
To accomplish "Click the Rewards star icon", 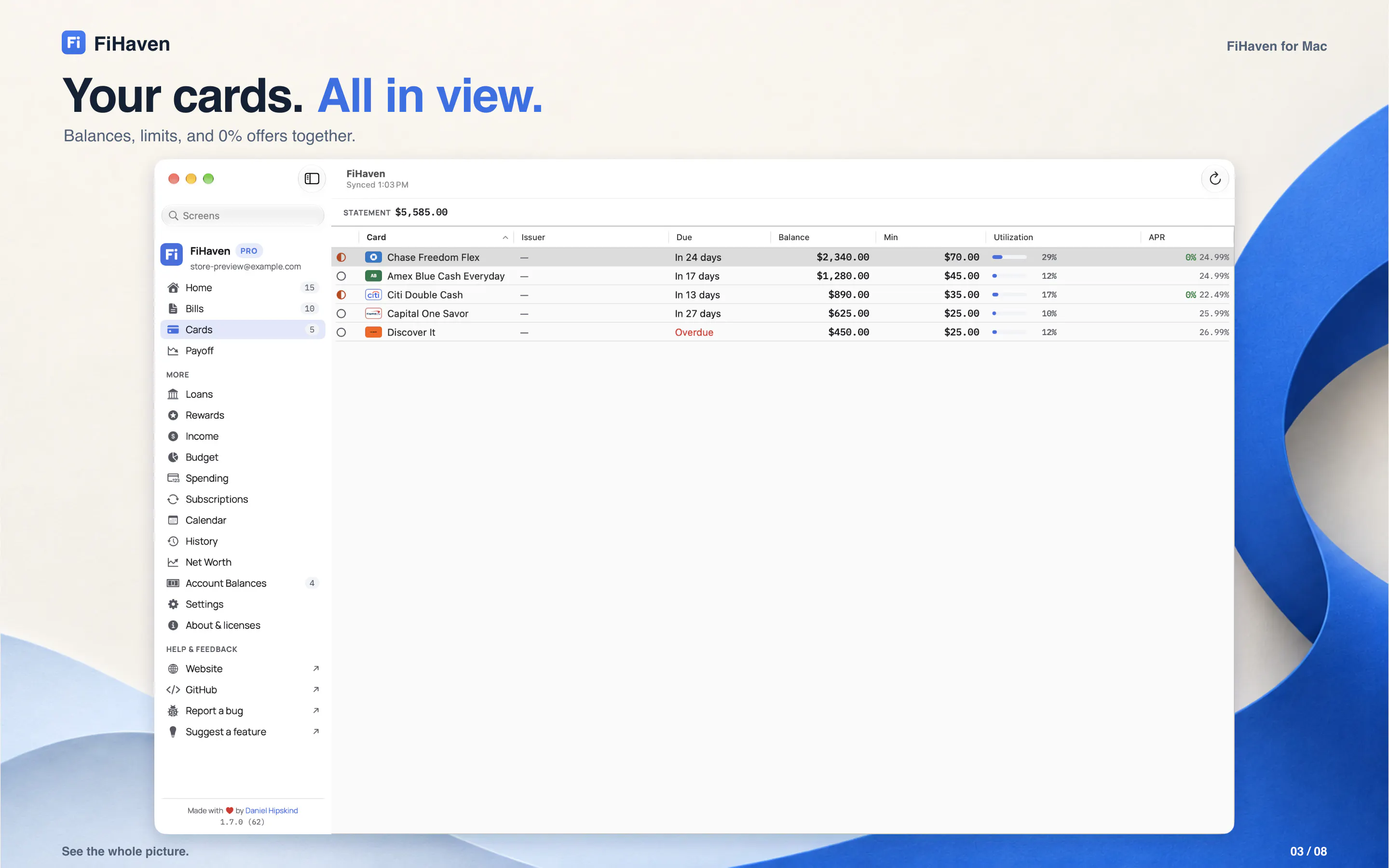I will 173,415.
